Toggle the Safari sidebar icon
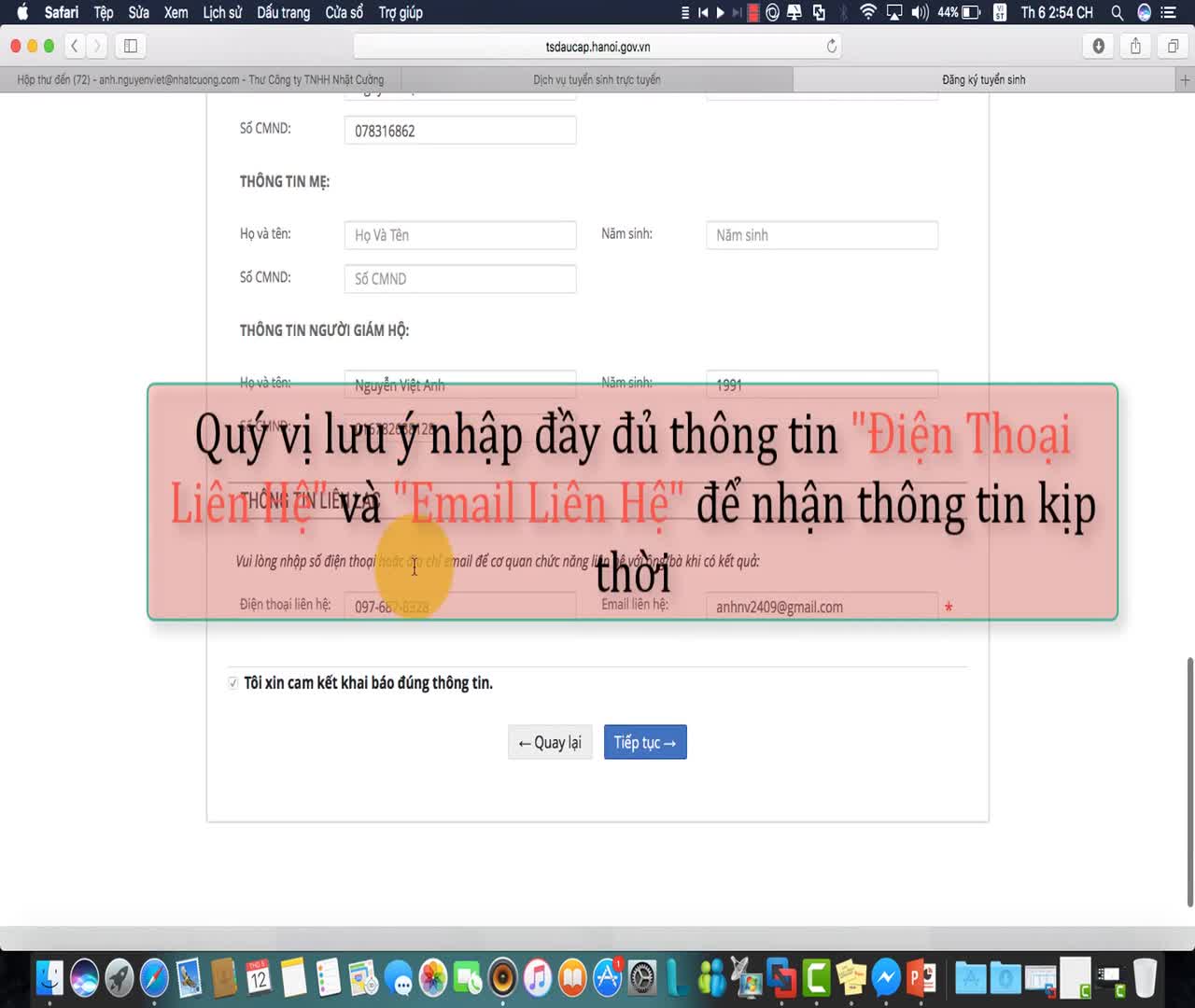This screenshot has width=1195, height=1008. pyautogui.click(x=131, y=46)
